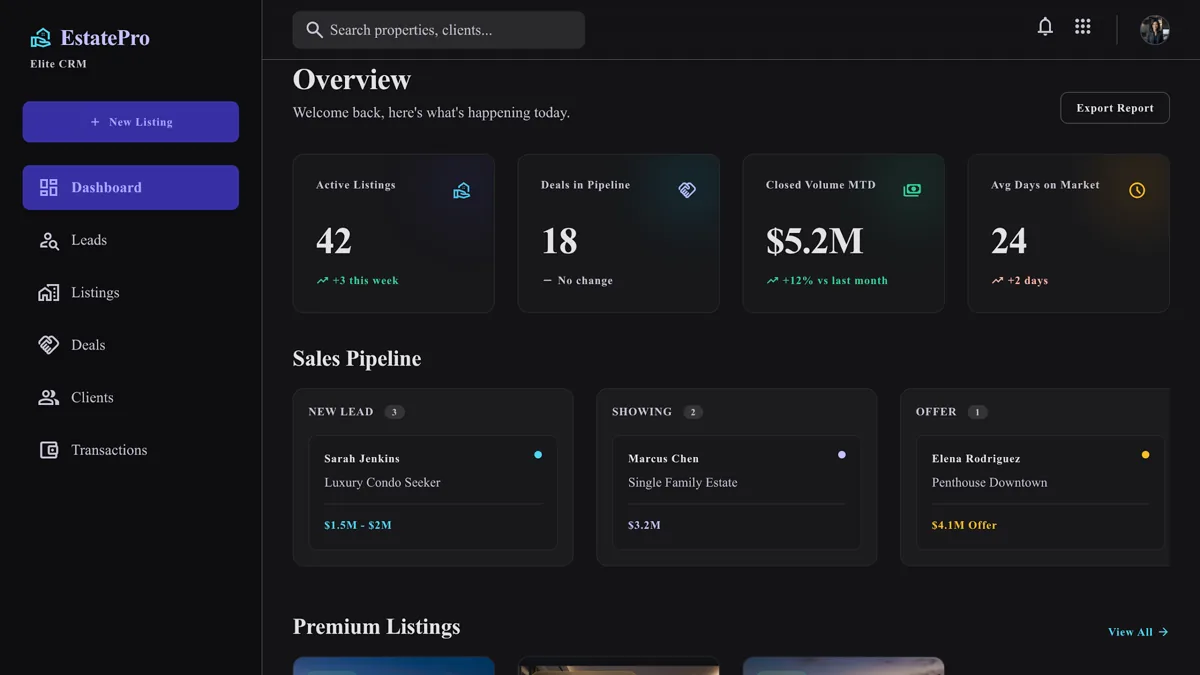The width and height of the screenshot is (1200, 675).
Task: Click the trend arrow beside +12% vs last month
Action: pos(772,281)
